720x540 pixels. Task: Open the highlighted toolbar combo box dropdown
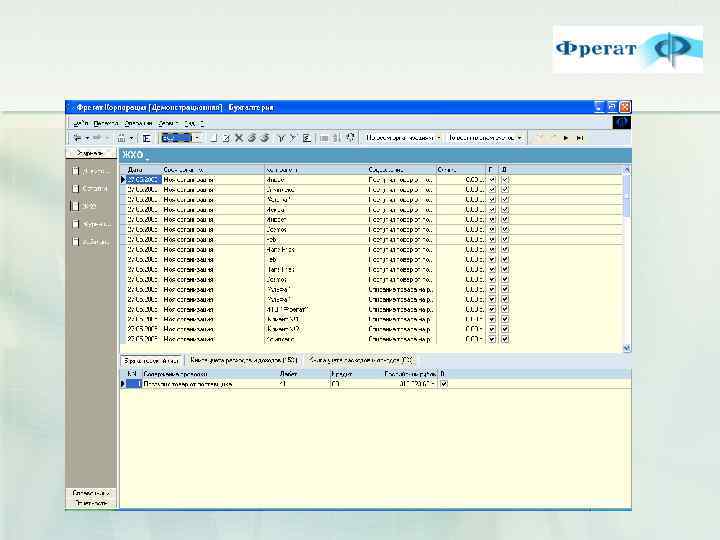click(x=197, y=138)
